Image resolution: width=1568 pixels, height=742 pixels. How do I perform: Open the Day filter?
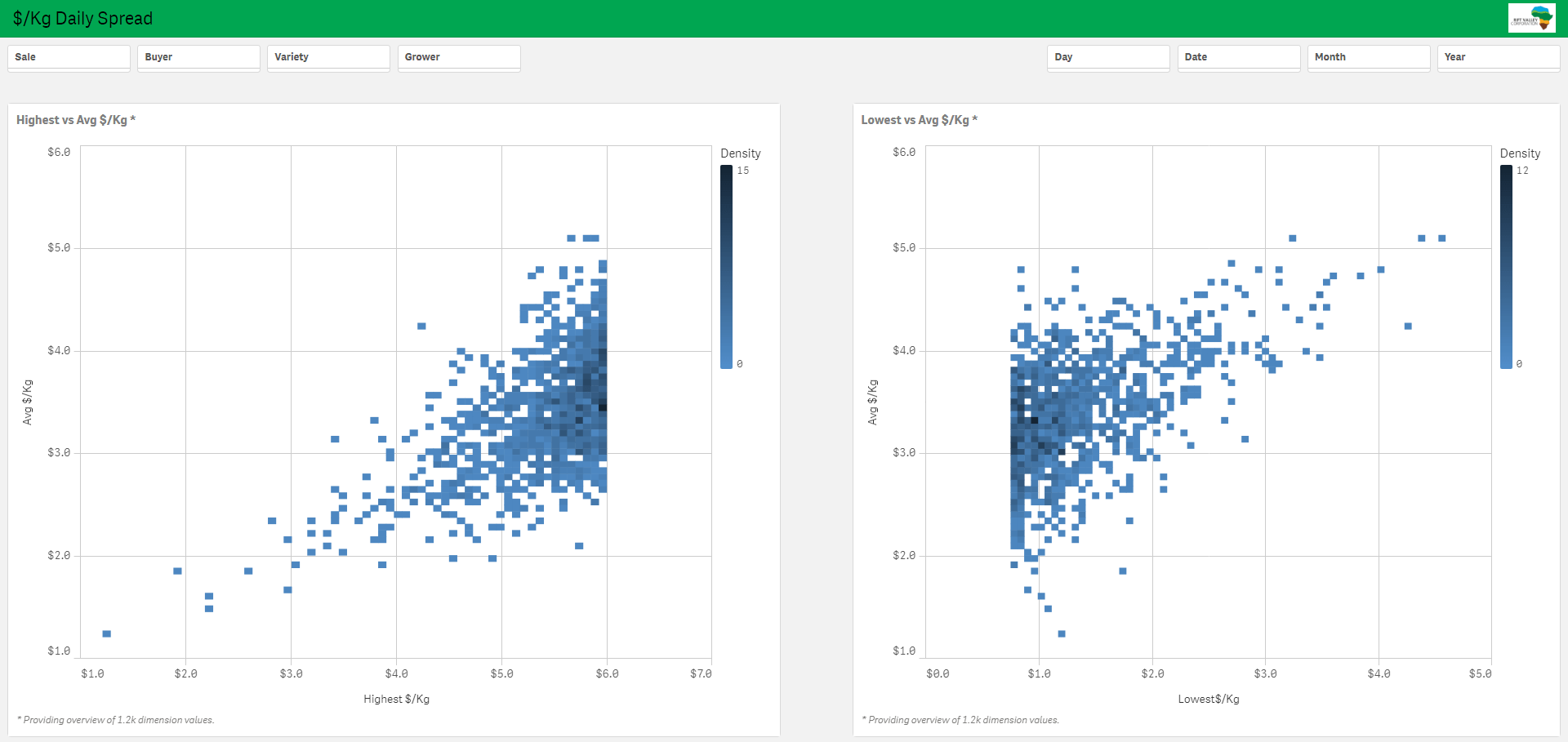click(1108, 57)
